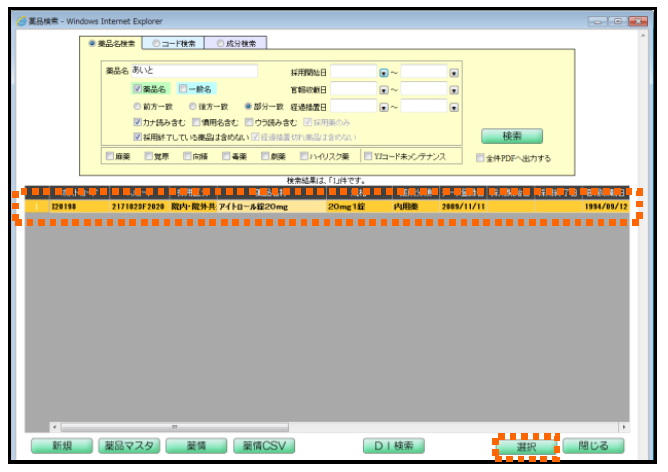Screen dimensions: 668x472
Task: Open the 経過措置日 end date picker
Action: pyautogui.click(x=453, y=106)
